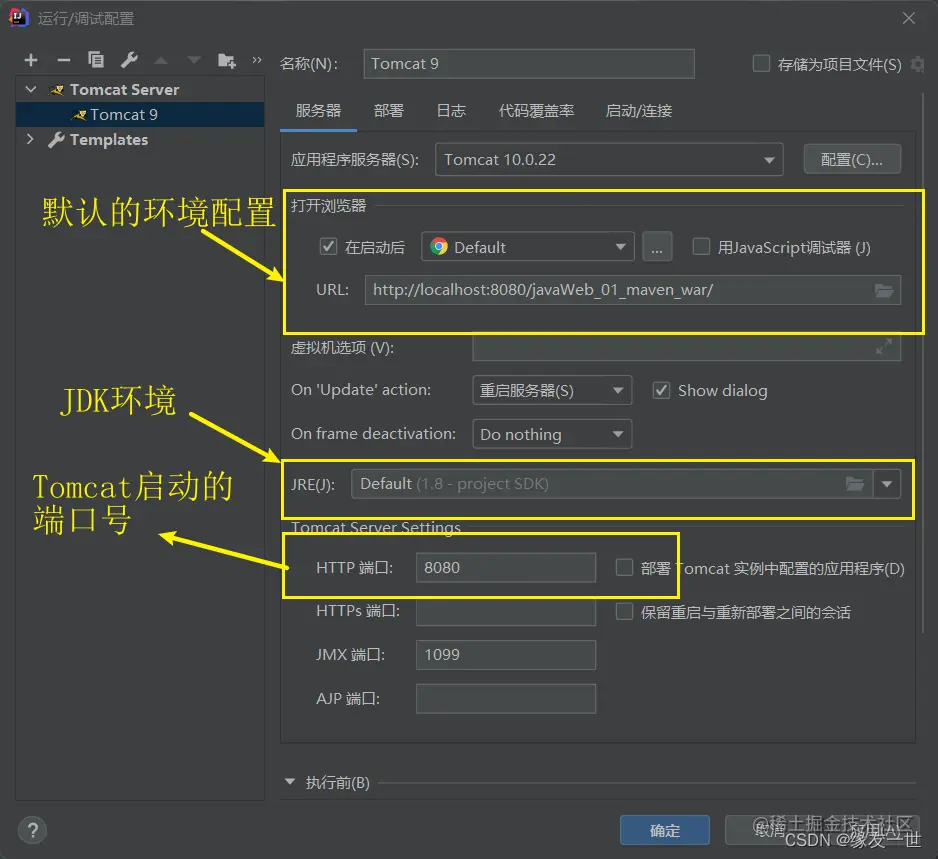The height and width of the screenshot is (859, 938).
Task: Click the browser ellipsis button
Action: [657, 247]
